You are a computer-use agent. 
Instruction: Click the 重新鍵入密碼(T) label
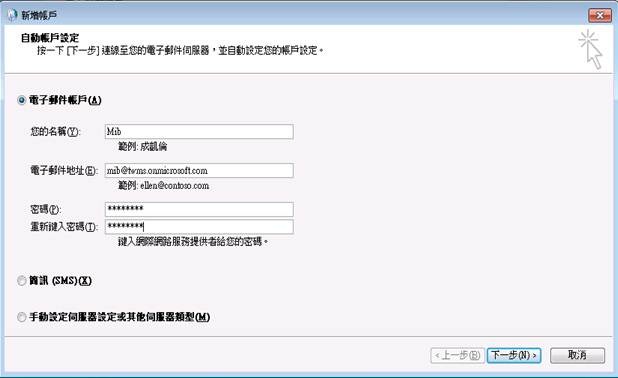[64, 227]
